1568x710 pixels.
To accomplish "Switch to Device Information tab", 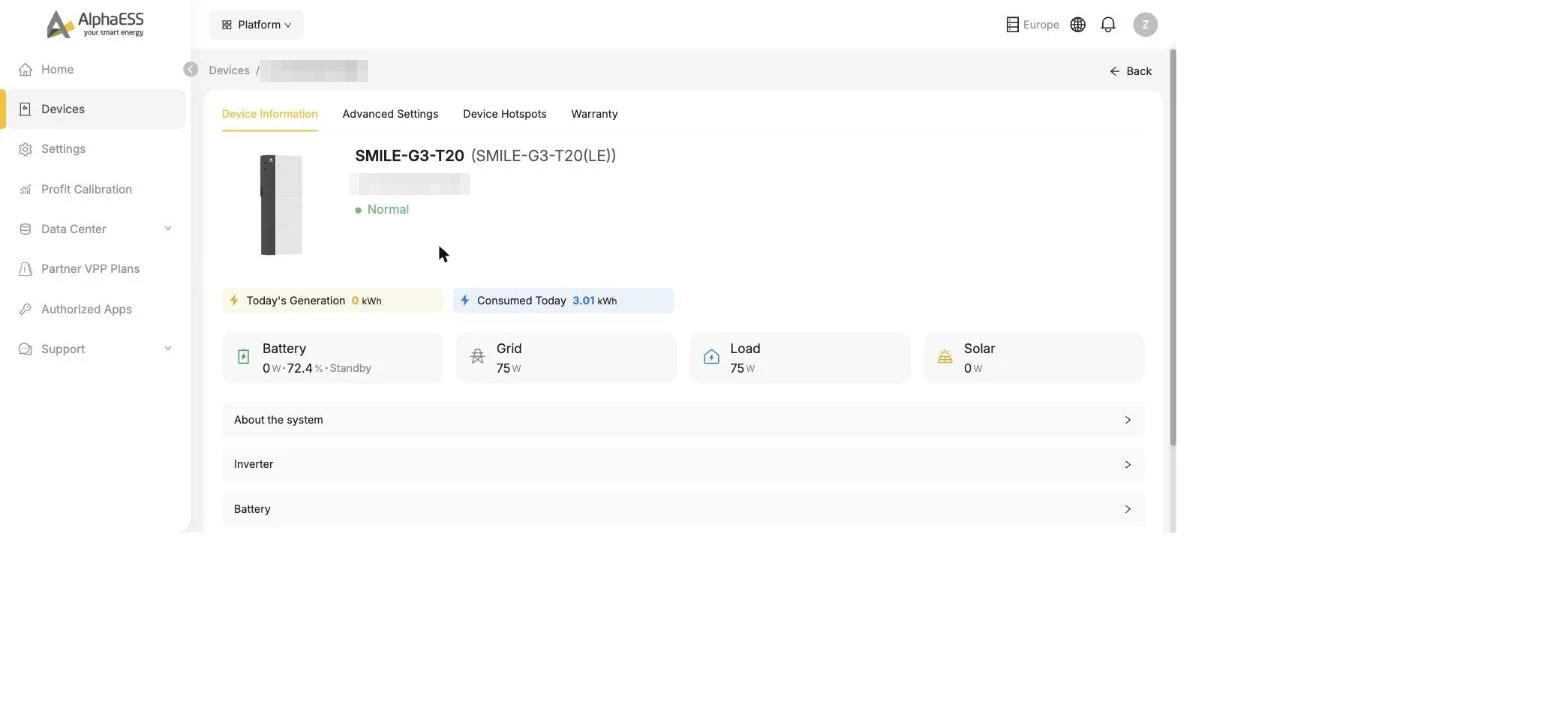I will click(270, 114).
